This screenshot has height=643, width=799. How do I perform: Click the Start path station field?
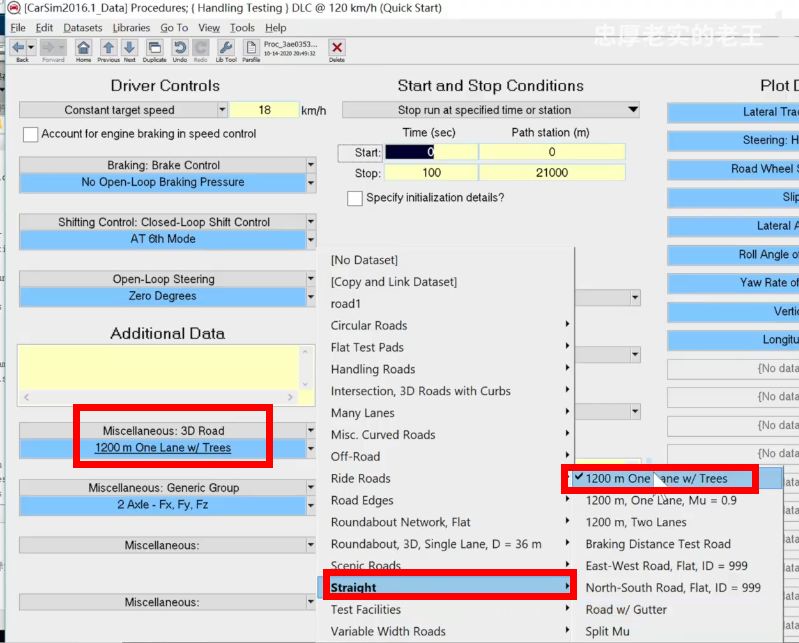(552, 152)
